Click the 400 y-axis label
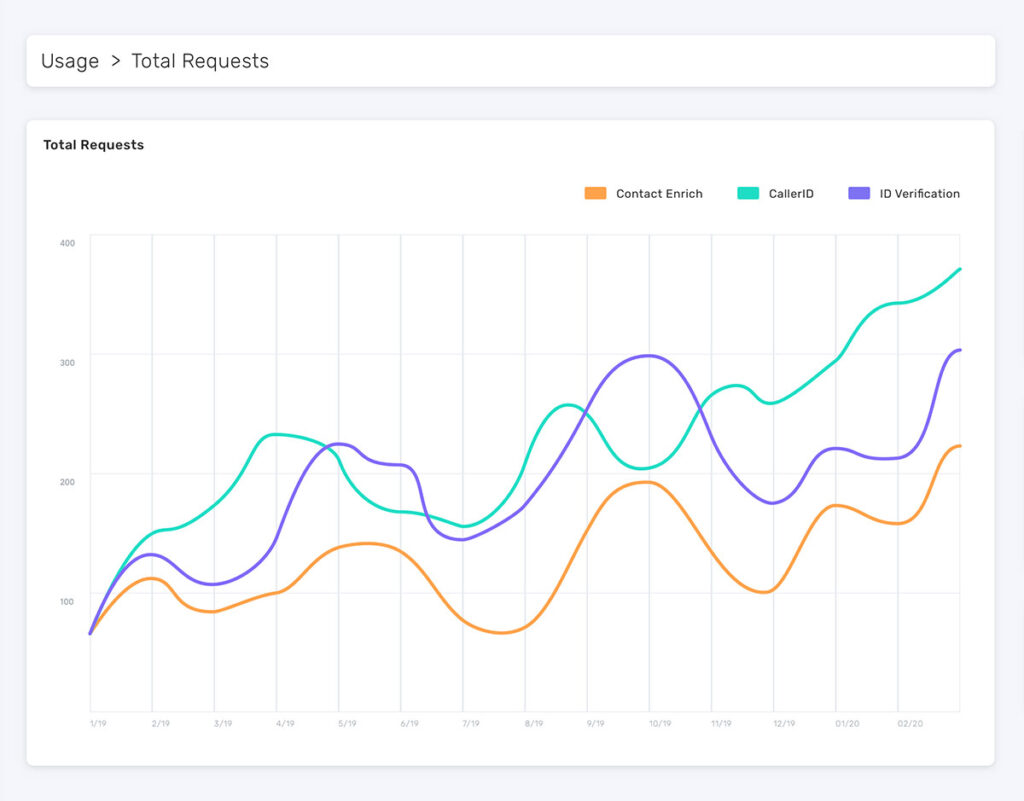 coord(67,243)
